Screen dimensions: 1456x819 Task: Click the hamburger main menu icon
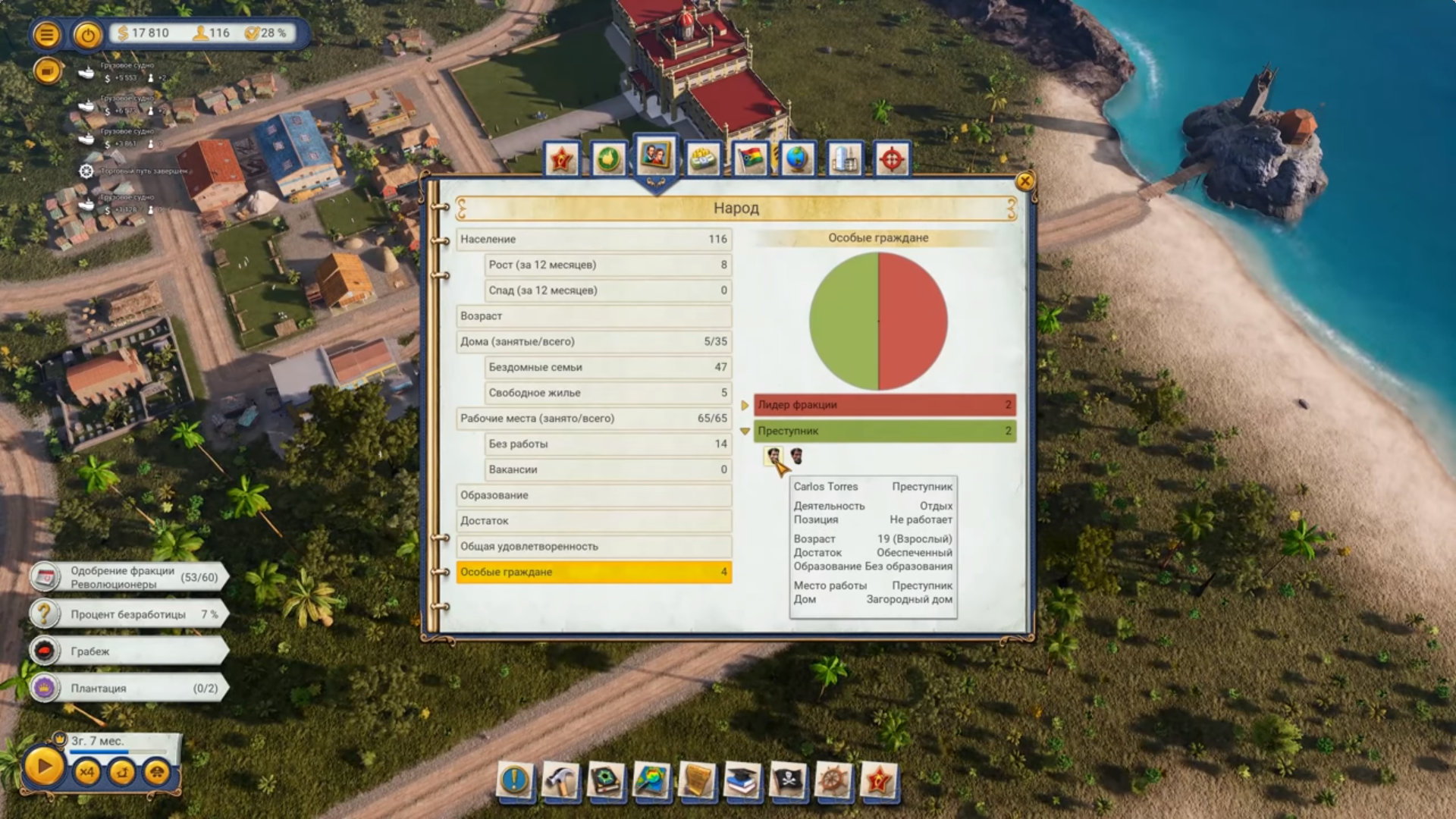tap(47, 35)
